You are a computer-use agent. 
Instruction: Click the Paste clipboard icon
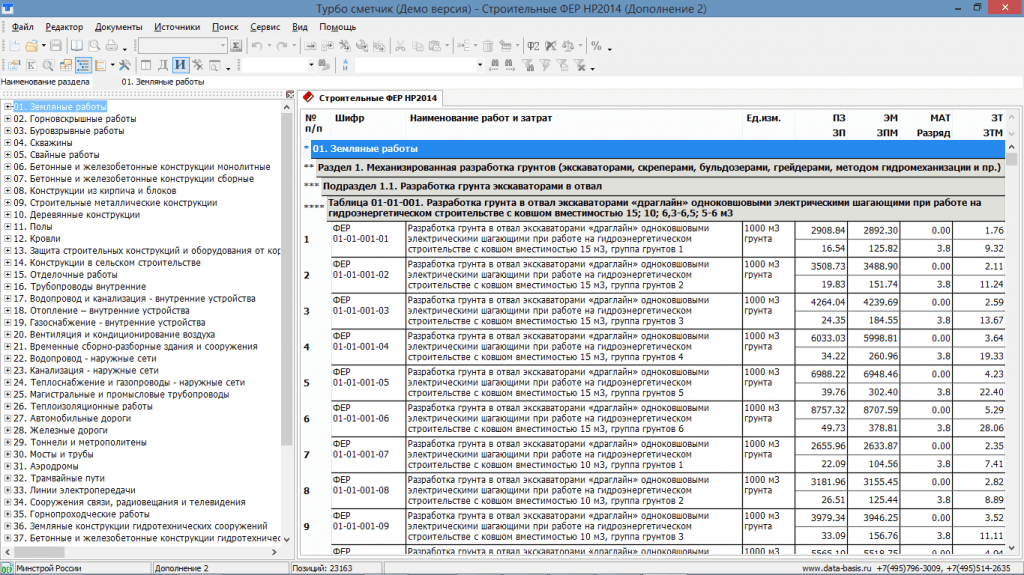point(434,46)
